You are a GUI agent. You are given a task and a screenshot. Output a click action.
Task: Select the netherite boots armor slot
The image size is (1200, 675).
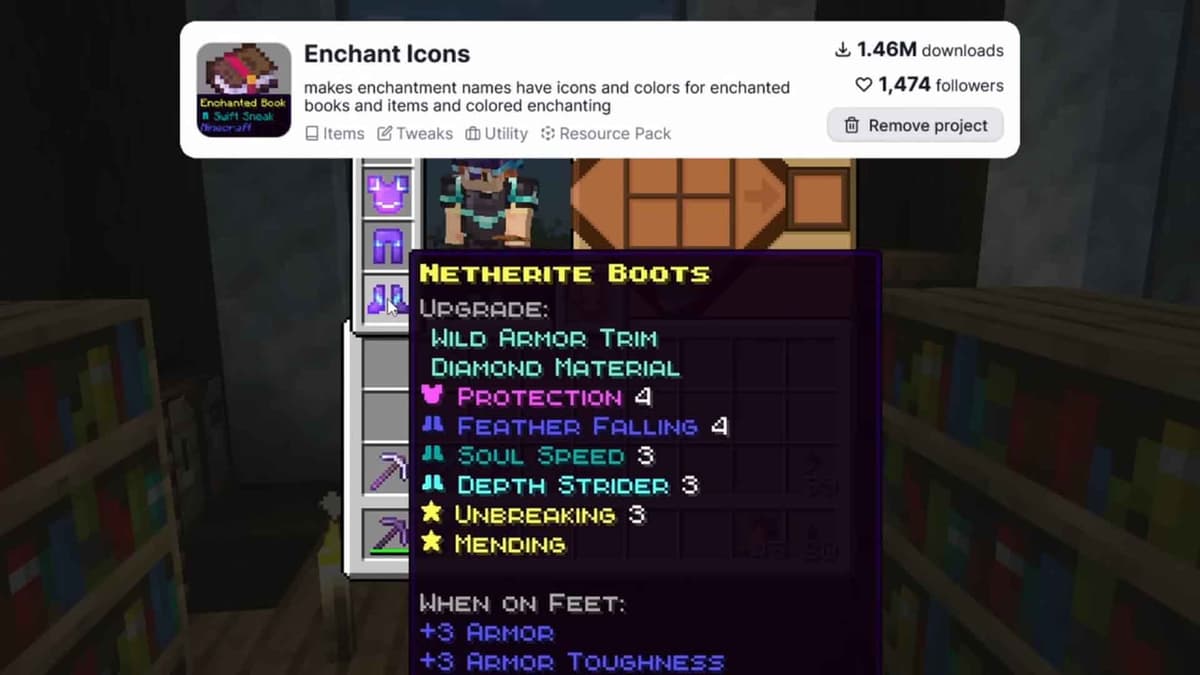pos(386,299)
